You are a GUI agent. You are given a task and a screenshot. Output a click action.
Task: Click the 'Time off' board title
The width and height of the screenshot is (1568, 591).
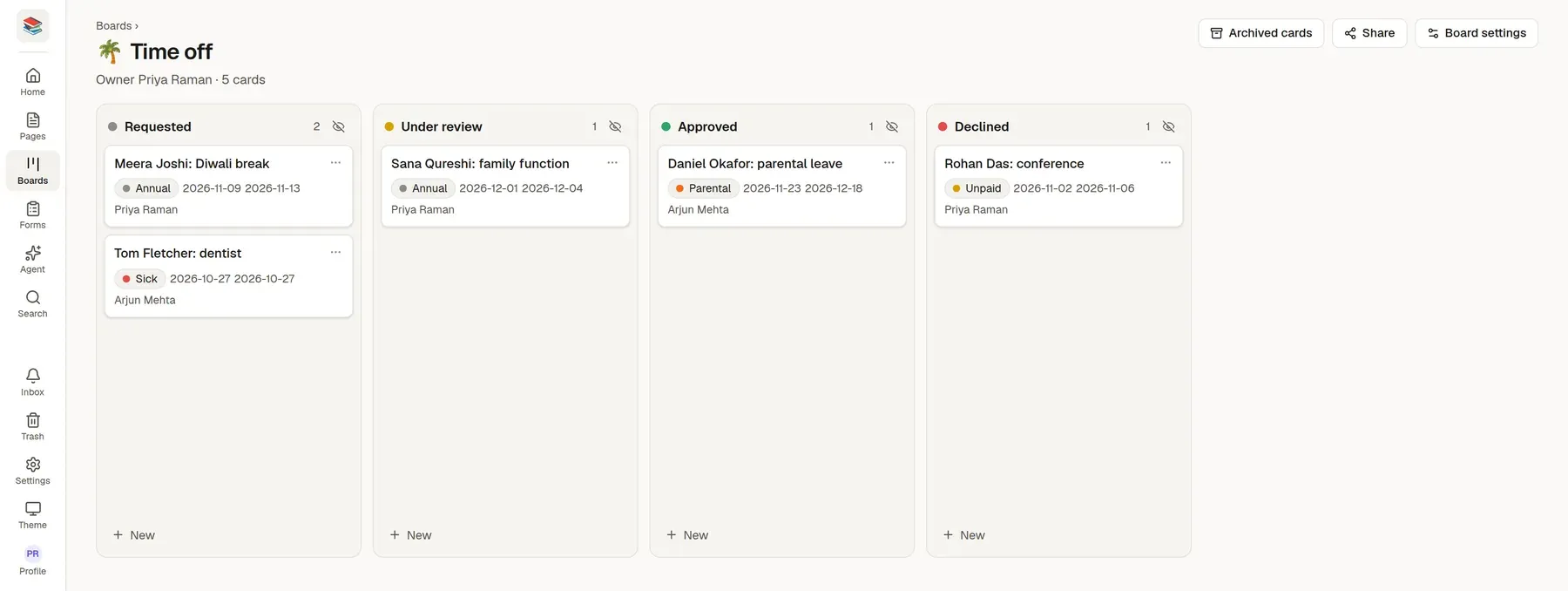[x=172, y=52]
